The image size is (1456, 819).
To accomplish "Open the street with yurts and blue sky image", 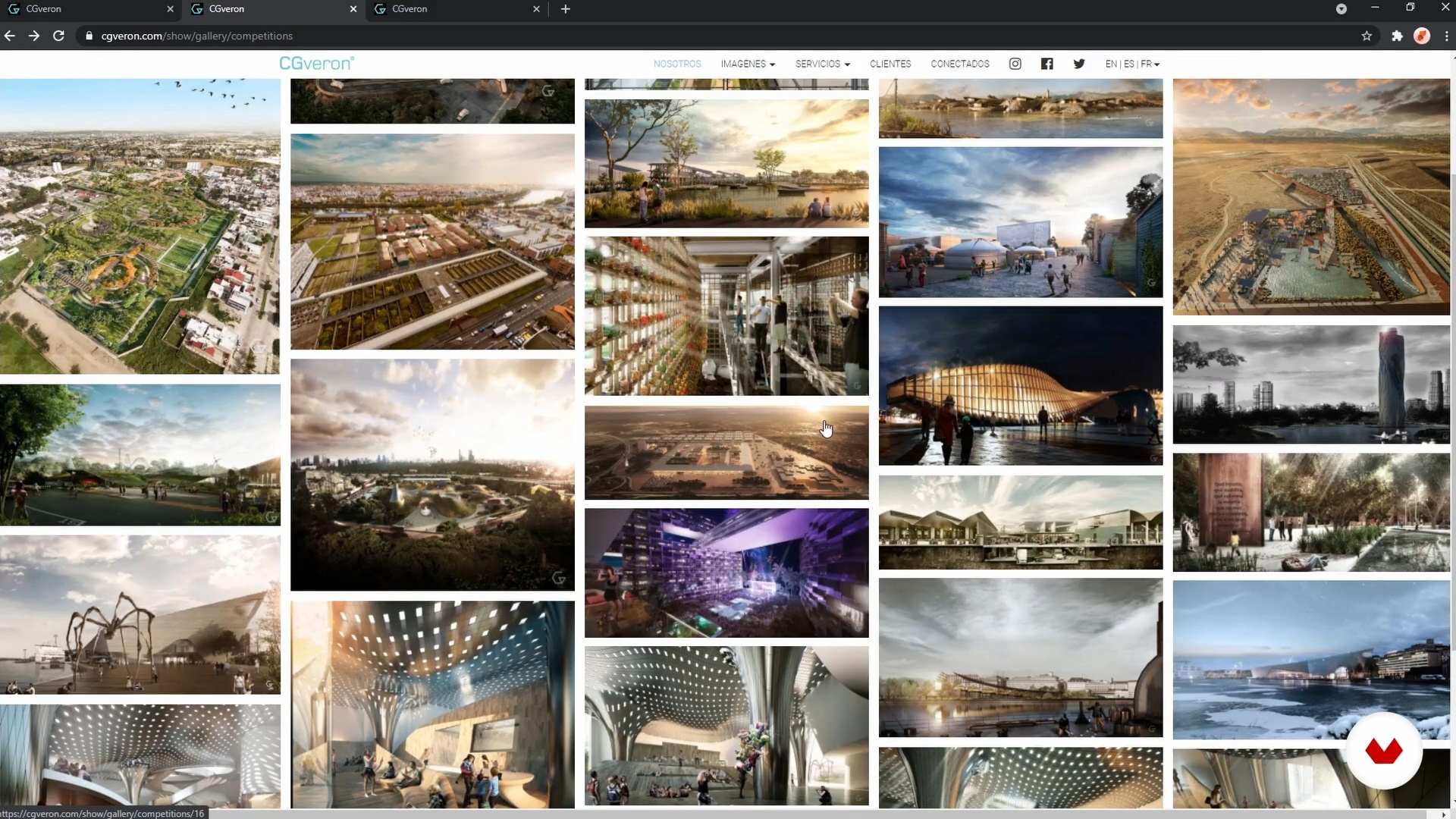I will pos(1021,222).
